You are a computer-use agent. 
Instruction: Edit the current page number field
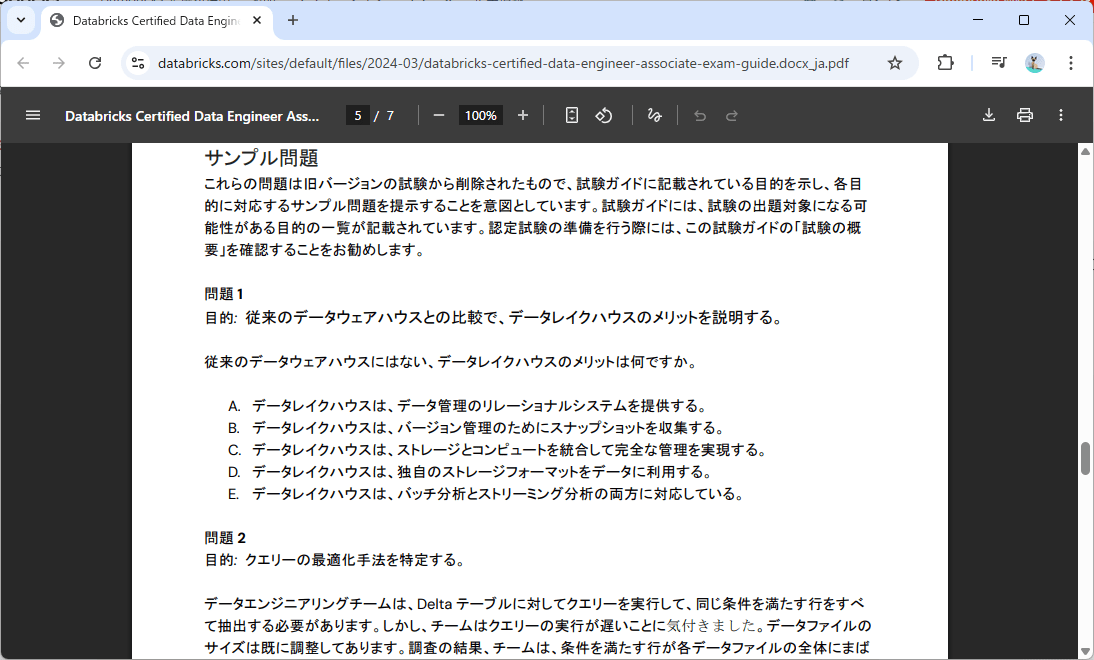click(x=358, y=115)
